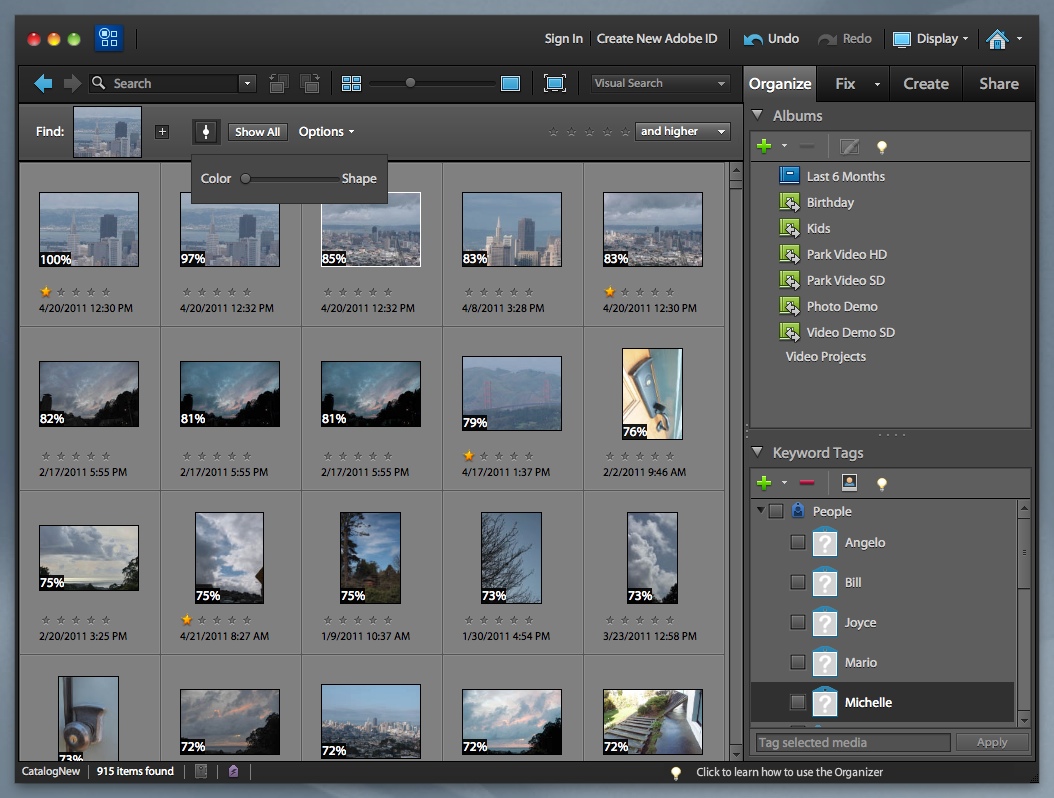
Task: Open the 'and higher' rating dropdown
Action: click(x=683, y=132)
